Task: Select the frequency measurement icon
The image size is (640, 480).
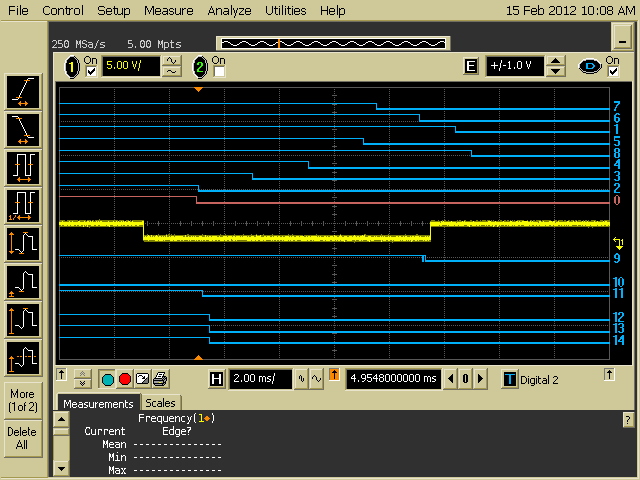Action: [23, 206]
